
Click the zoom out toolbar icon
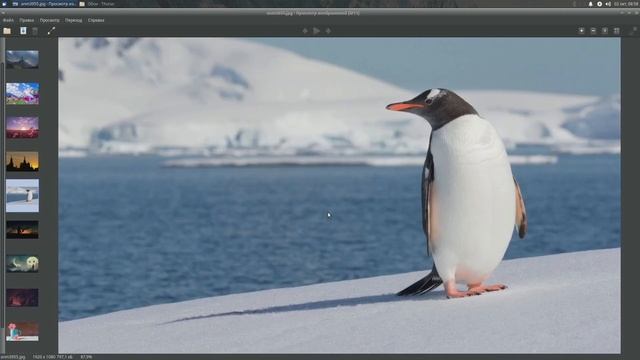pyautogui.click(x=593, y=31)
